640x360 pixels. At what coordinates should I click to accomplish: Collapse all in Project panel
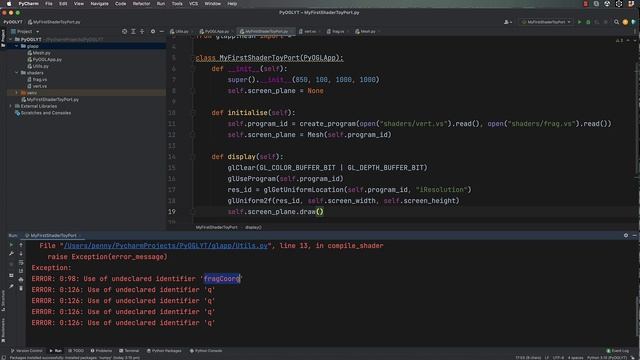point(142,31)
